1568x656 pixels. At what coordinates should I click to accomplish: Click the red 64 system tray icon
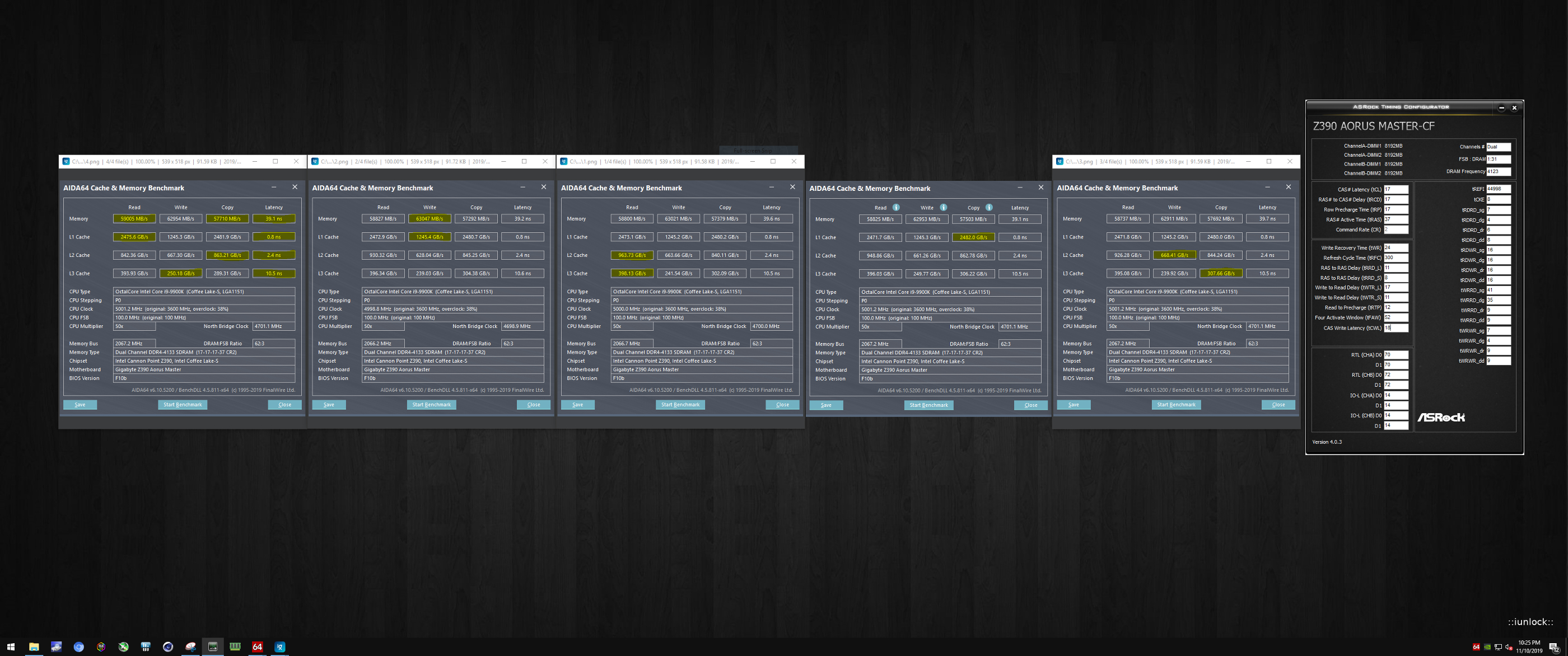[1476, 647]
